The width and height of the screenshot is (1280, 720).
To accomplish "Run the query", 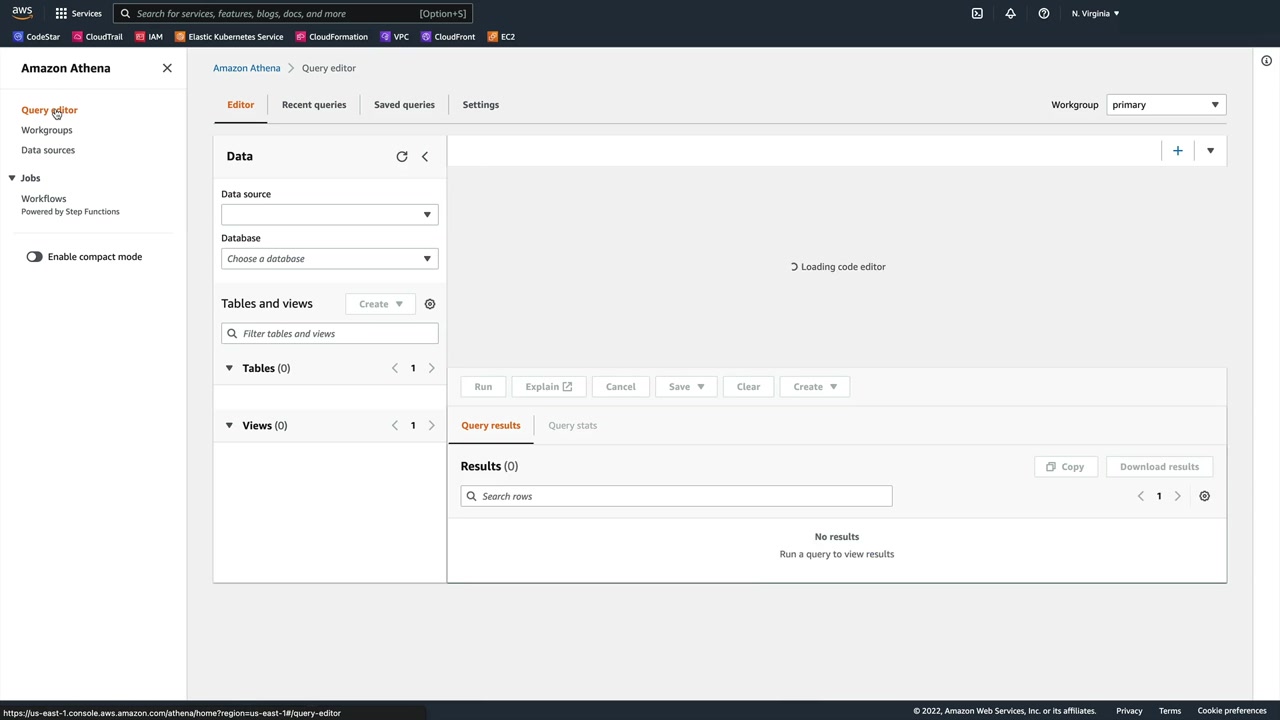I will 483,387.
